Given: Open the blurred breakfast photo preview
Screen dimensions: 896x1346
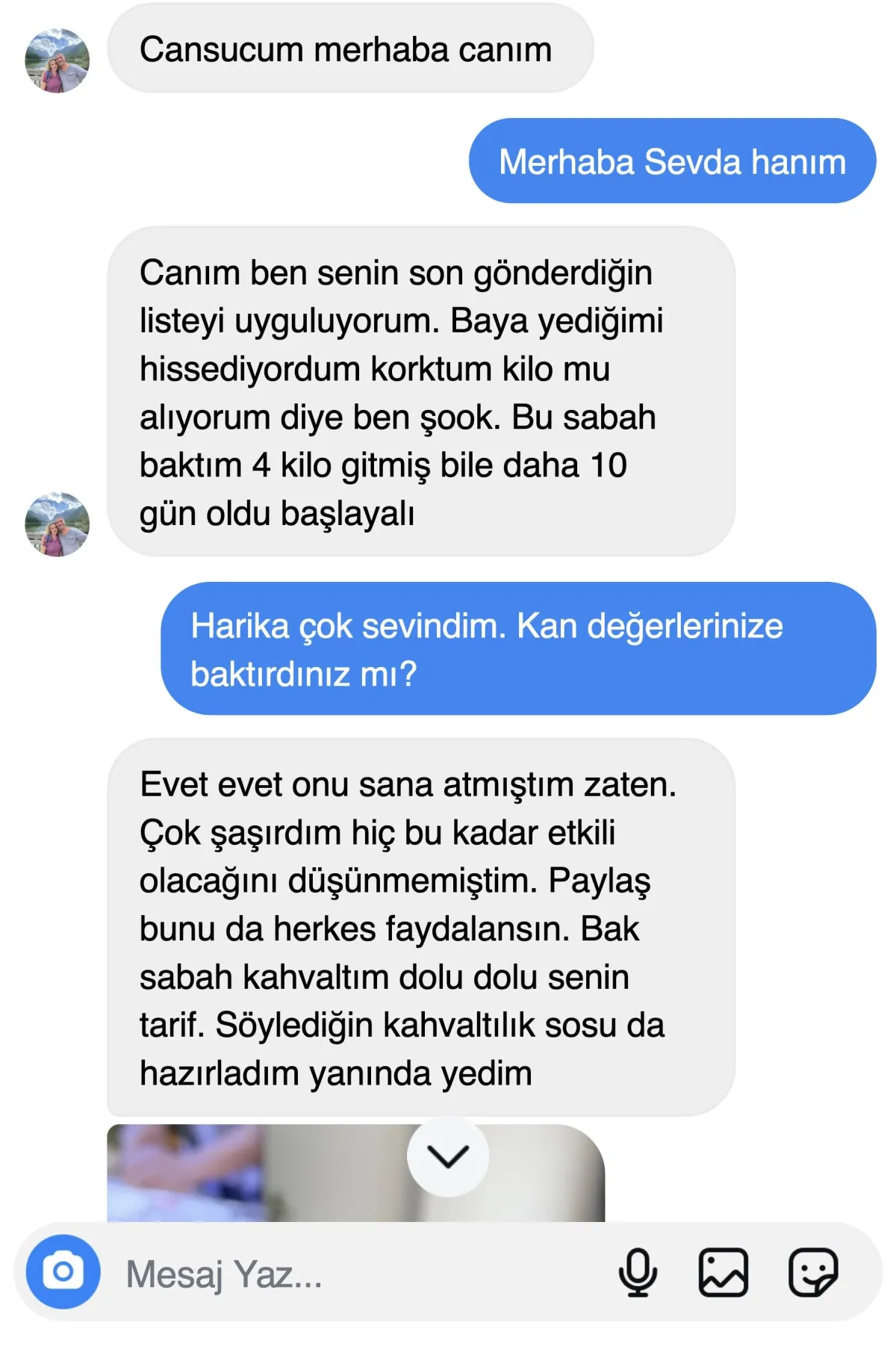Looking at the screenshot, I should click(x=355, y=1173).
